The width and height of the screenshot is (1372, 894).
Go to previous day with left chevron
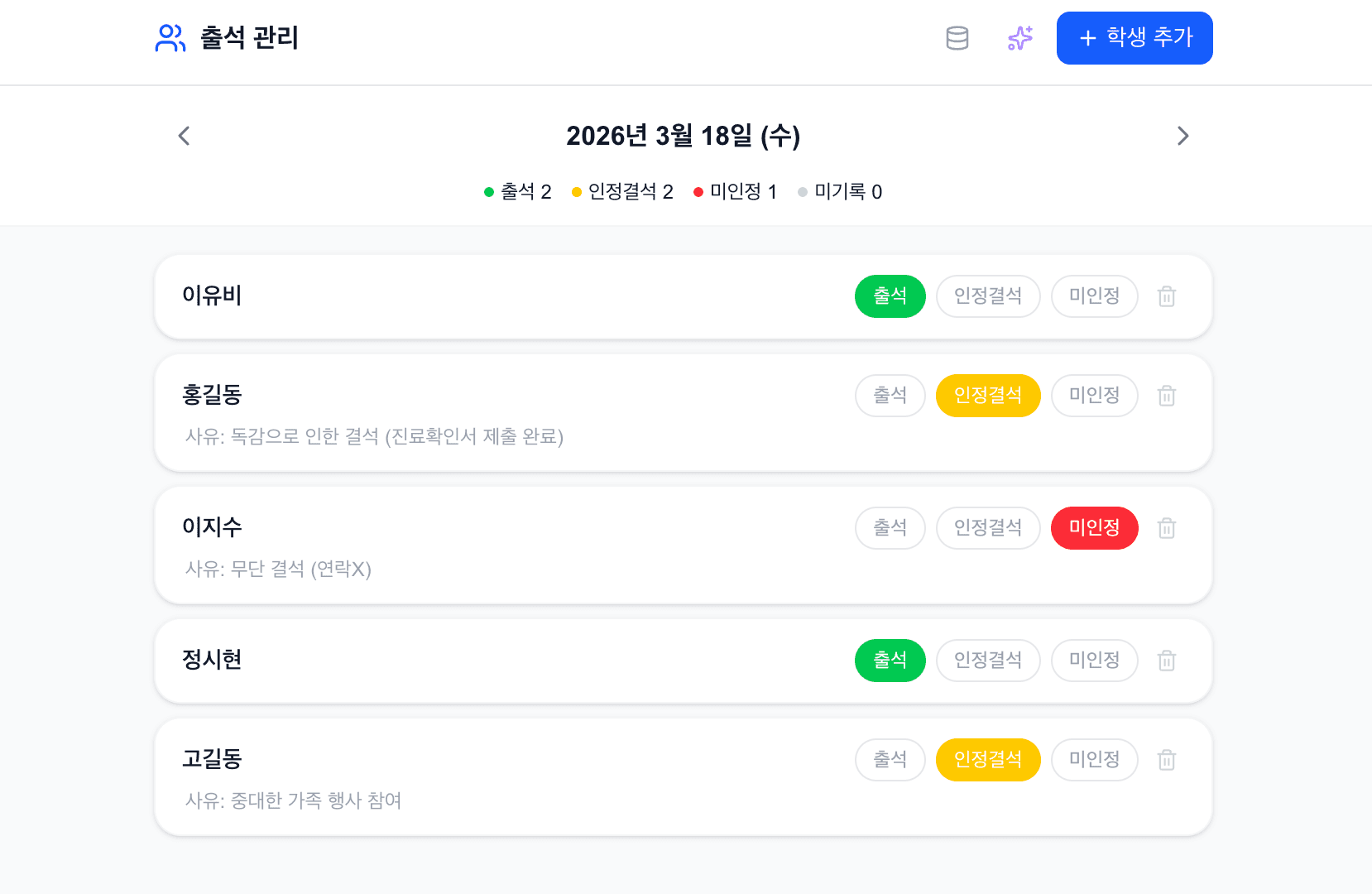185,136
